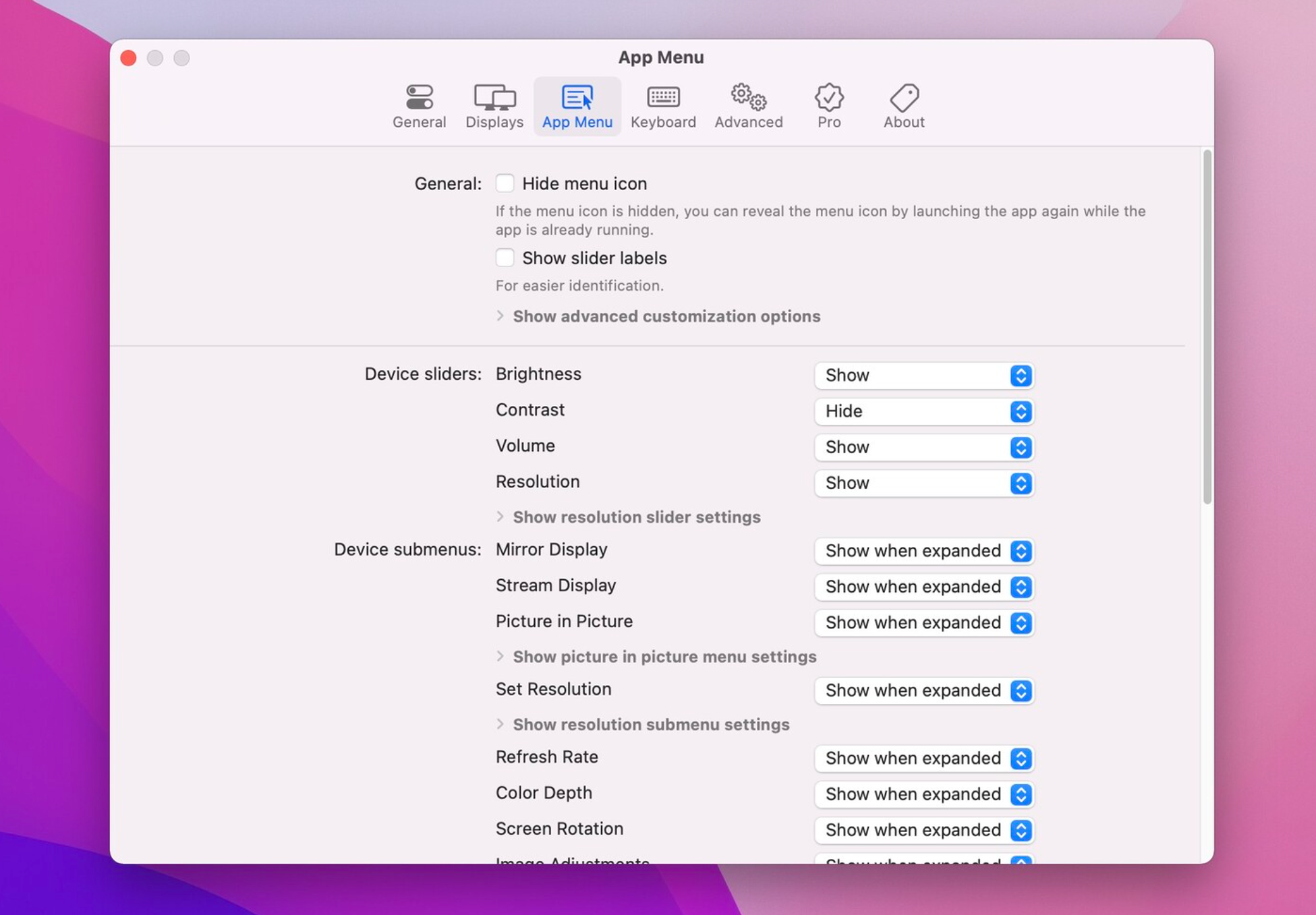Open the Brightness slider visibility dropdown

(924, 376)
